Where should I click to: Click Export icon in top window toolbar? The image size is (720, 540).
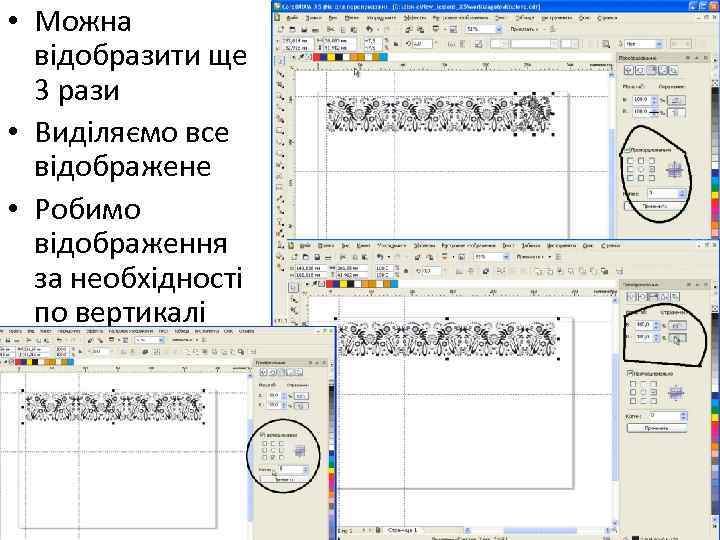coord(420,29)
